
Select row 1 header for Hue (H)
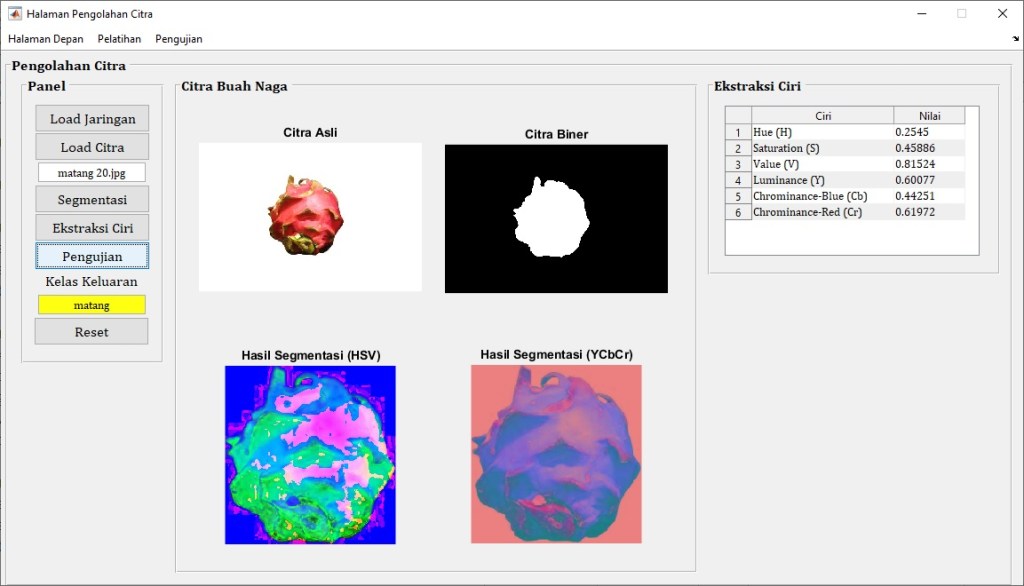tap(738, 132)
